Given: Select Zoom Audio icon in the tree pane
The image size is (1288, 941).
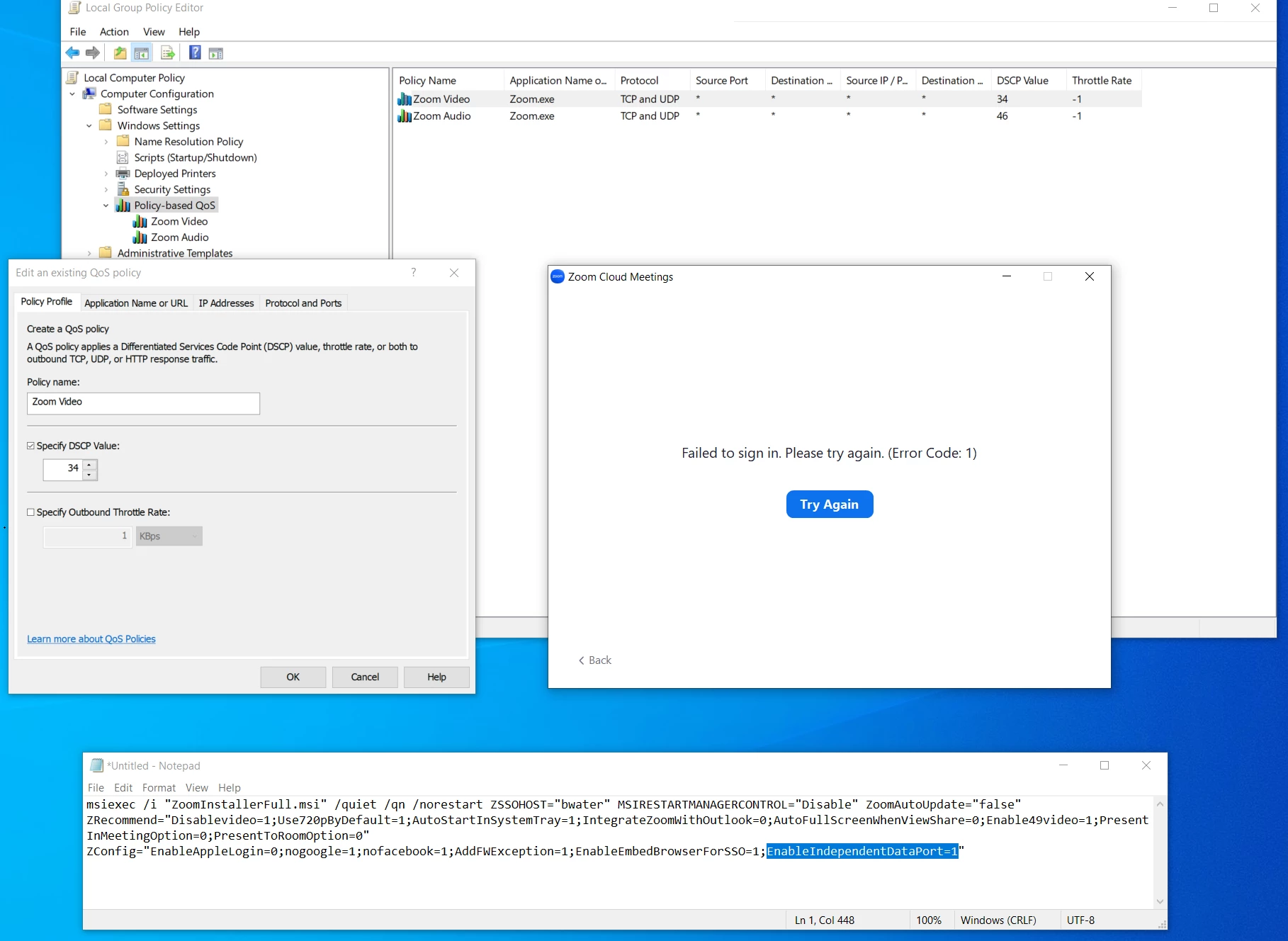Looking at the screenshot, I should tap(140, 237).
